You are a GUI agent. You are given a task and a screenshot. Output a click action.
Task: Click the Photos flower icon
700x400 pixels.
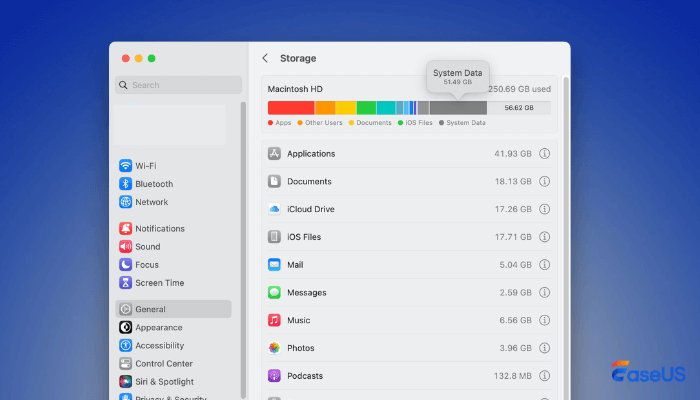274,348
